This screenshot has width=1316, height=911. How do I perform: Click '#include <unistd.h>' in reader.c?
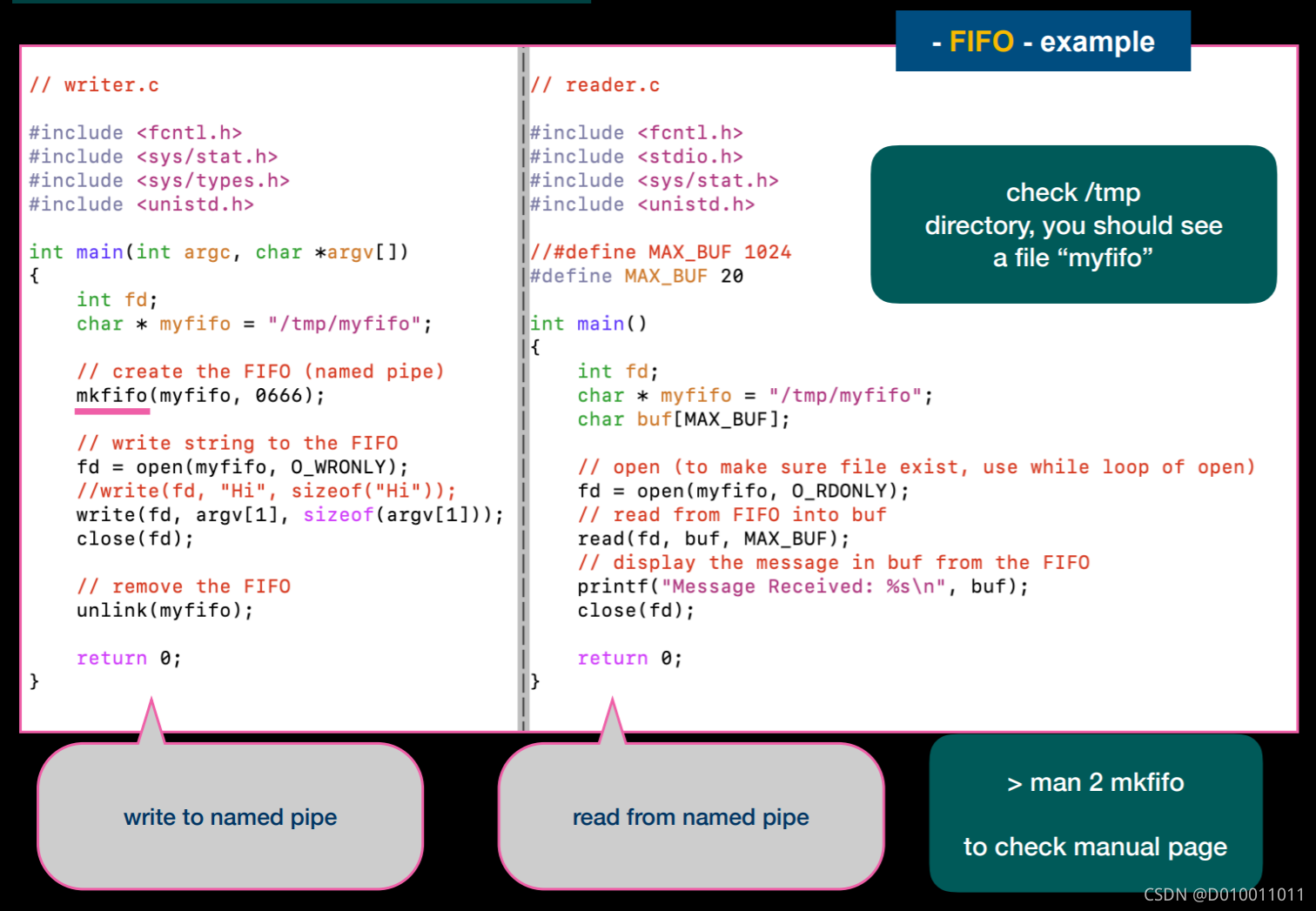click(642, 204)
